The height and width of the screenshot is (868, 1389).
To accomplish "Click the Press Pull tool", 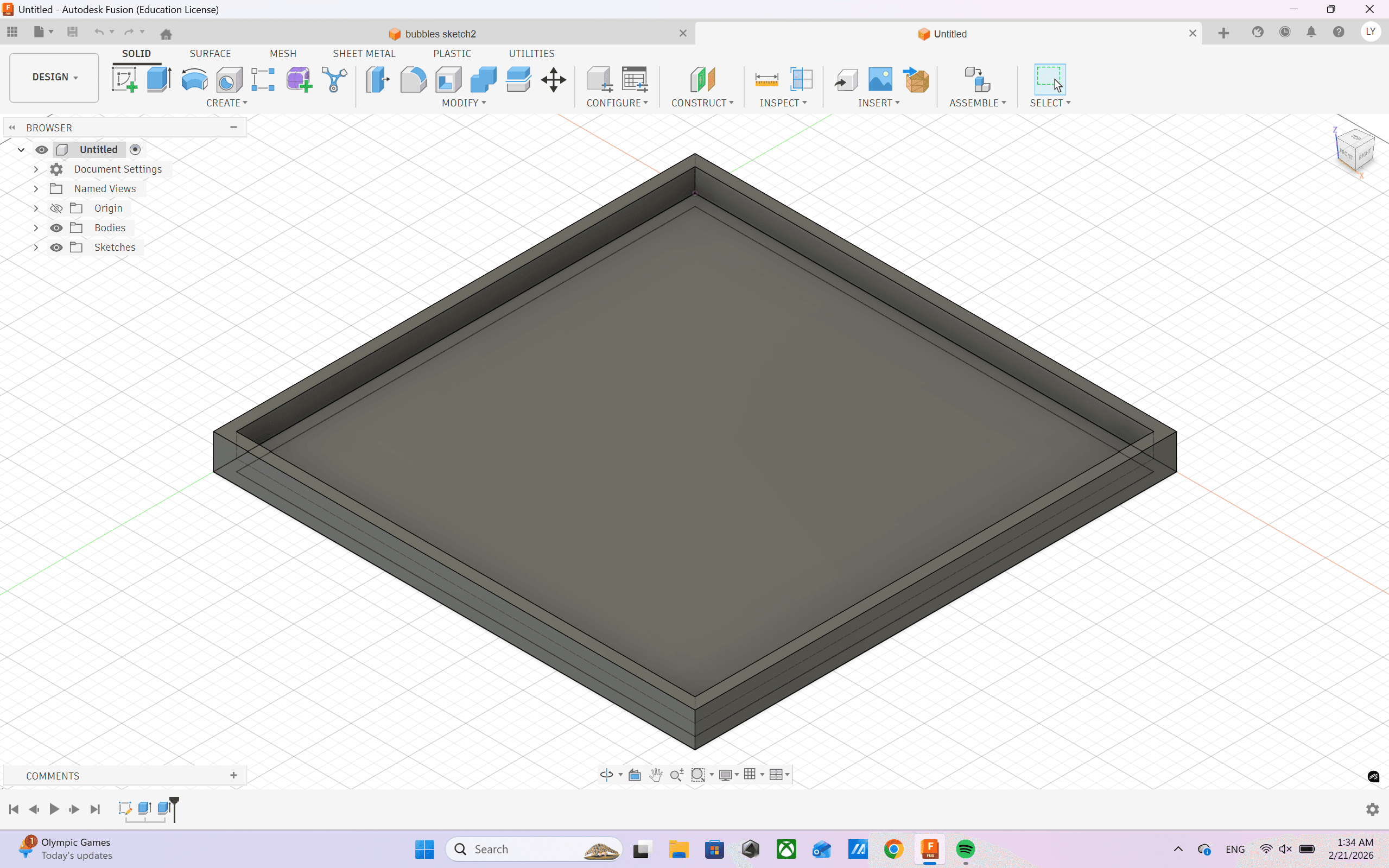I will 378,79.
